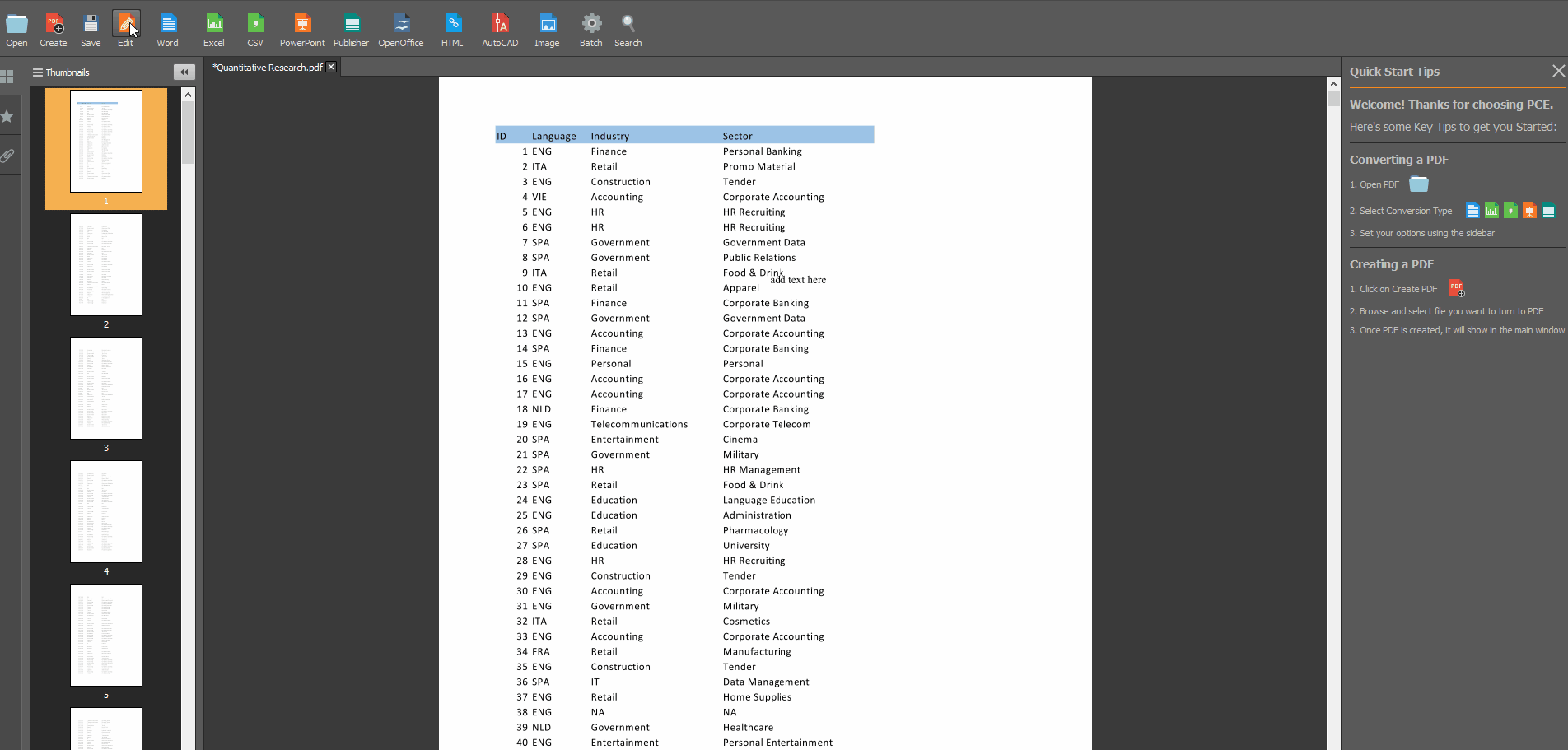Collapse the Thumbnails panel
This screenshot has height=750, width=1568.
pyautogui.click(x=184, y=72)
